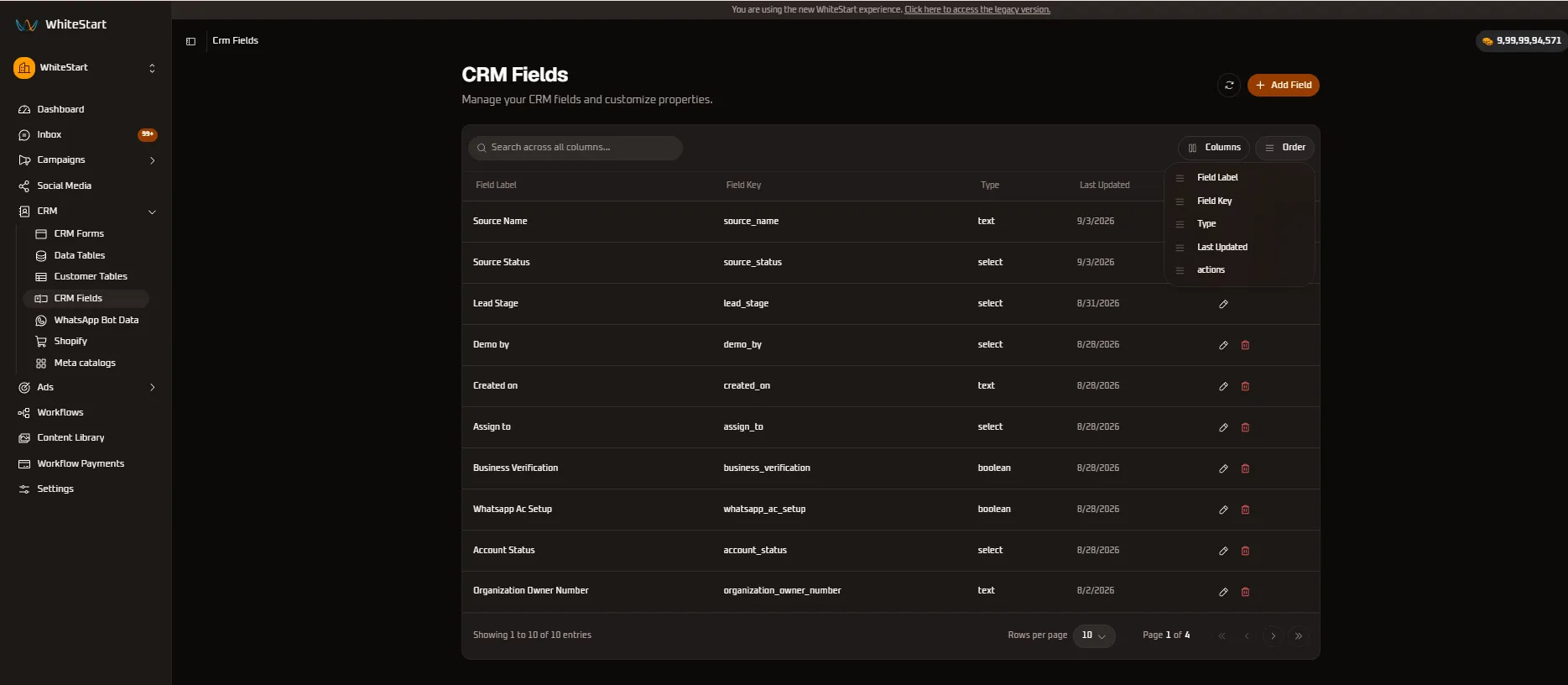
Task: Delete the Organization Owner Number field
Action: point(1245,592)
